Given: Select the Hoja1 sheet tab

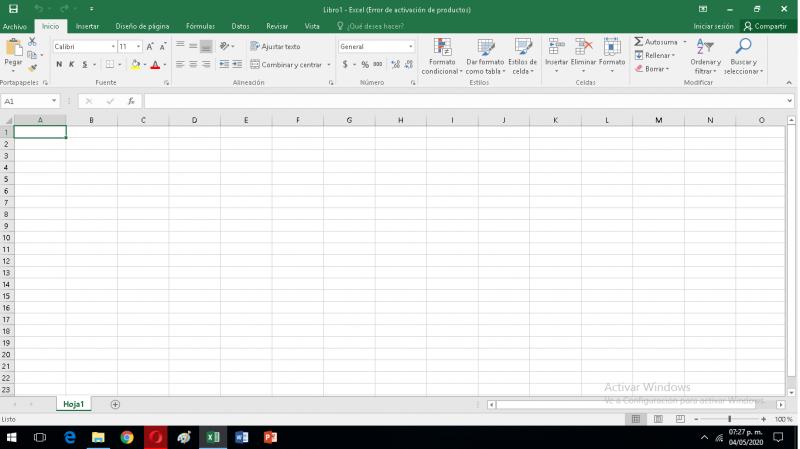Looking at the screenshot, I should (73, 404).
